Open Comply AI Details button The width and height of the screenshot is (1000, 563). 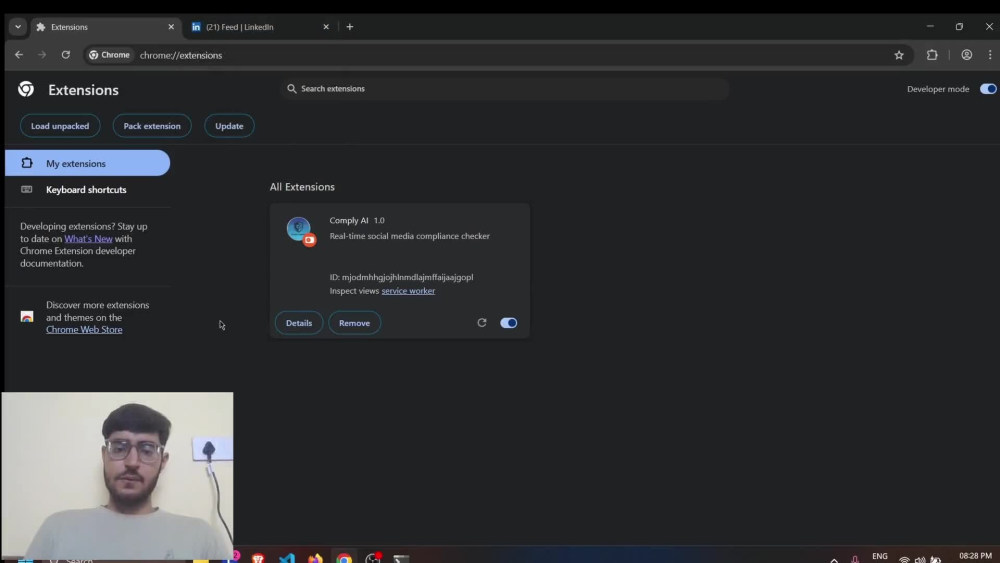pyautogui.click(x=298, y=323)
